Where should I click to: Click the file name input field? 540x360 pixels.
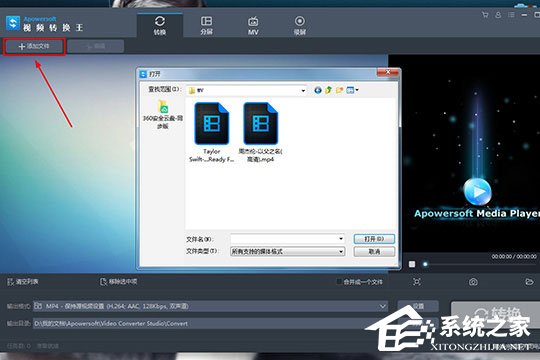point(288,239)
